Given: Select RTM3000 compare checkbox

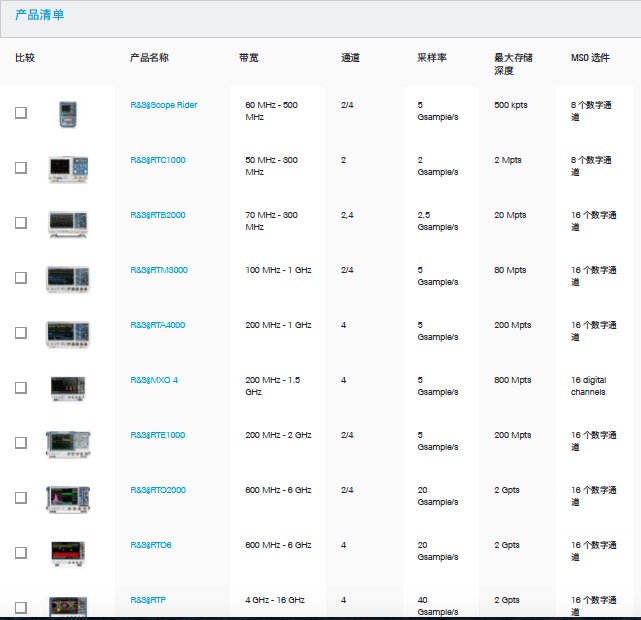Looking at the screenshot, I should (x=21, y=278).
